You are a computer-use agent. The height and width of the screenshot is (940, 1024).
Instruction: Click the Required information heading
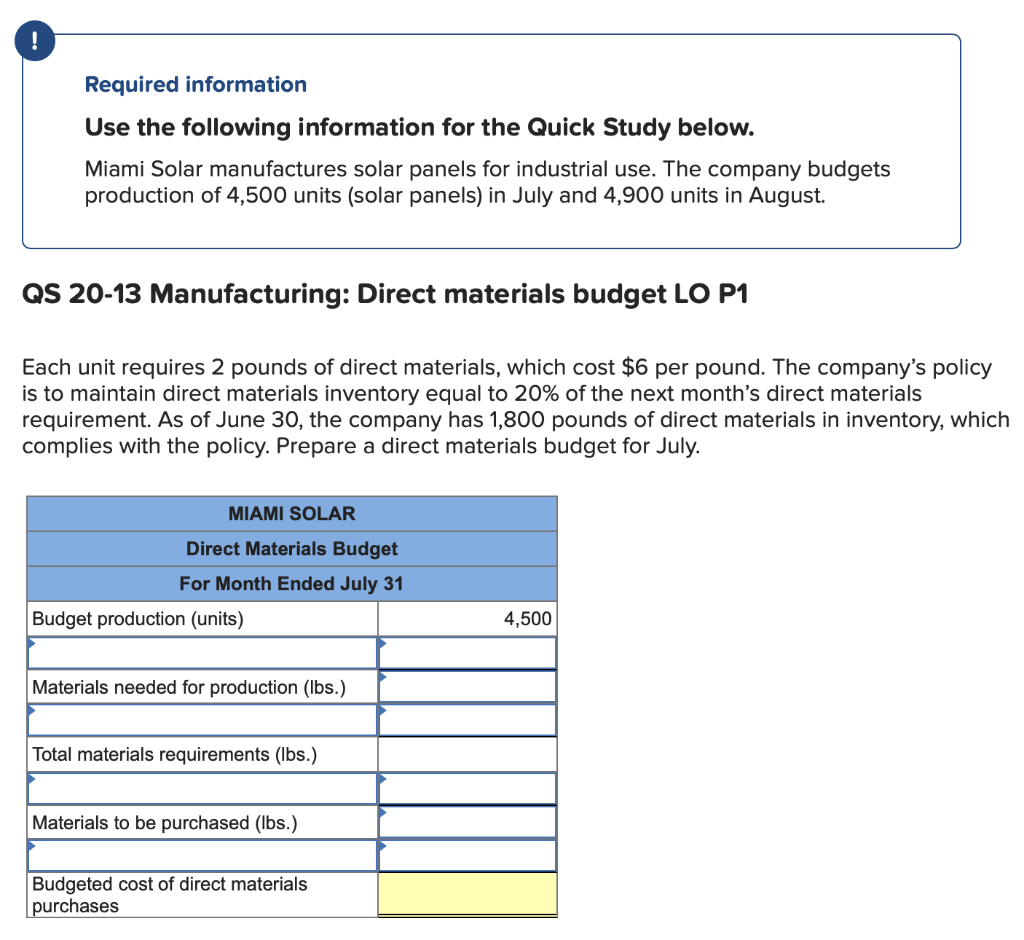196,84
